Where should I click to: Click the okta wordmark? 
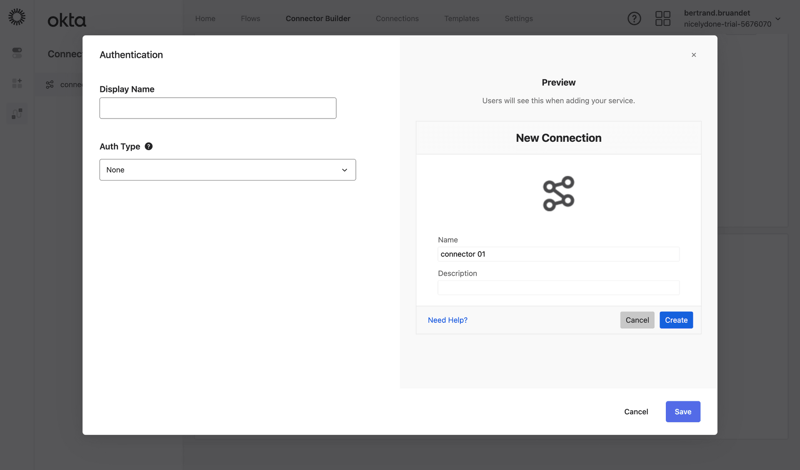67,20
